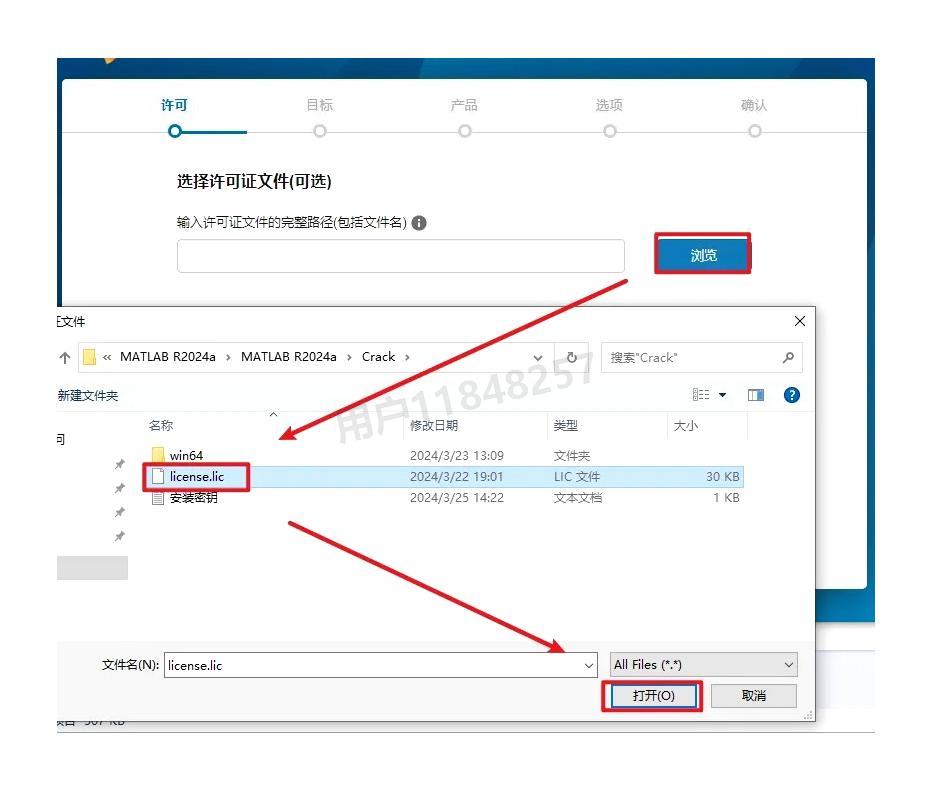Click the 2024/3/22 19:01 date cell
Viewport: 932px width, 791px height.
(456, 477)
